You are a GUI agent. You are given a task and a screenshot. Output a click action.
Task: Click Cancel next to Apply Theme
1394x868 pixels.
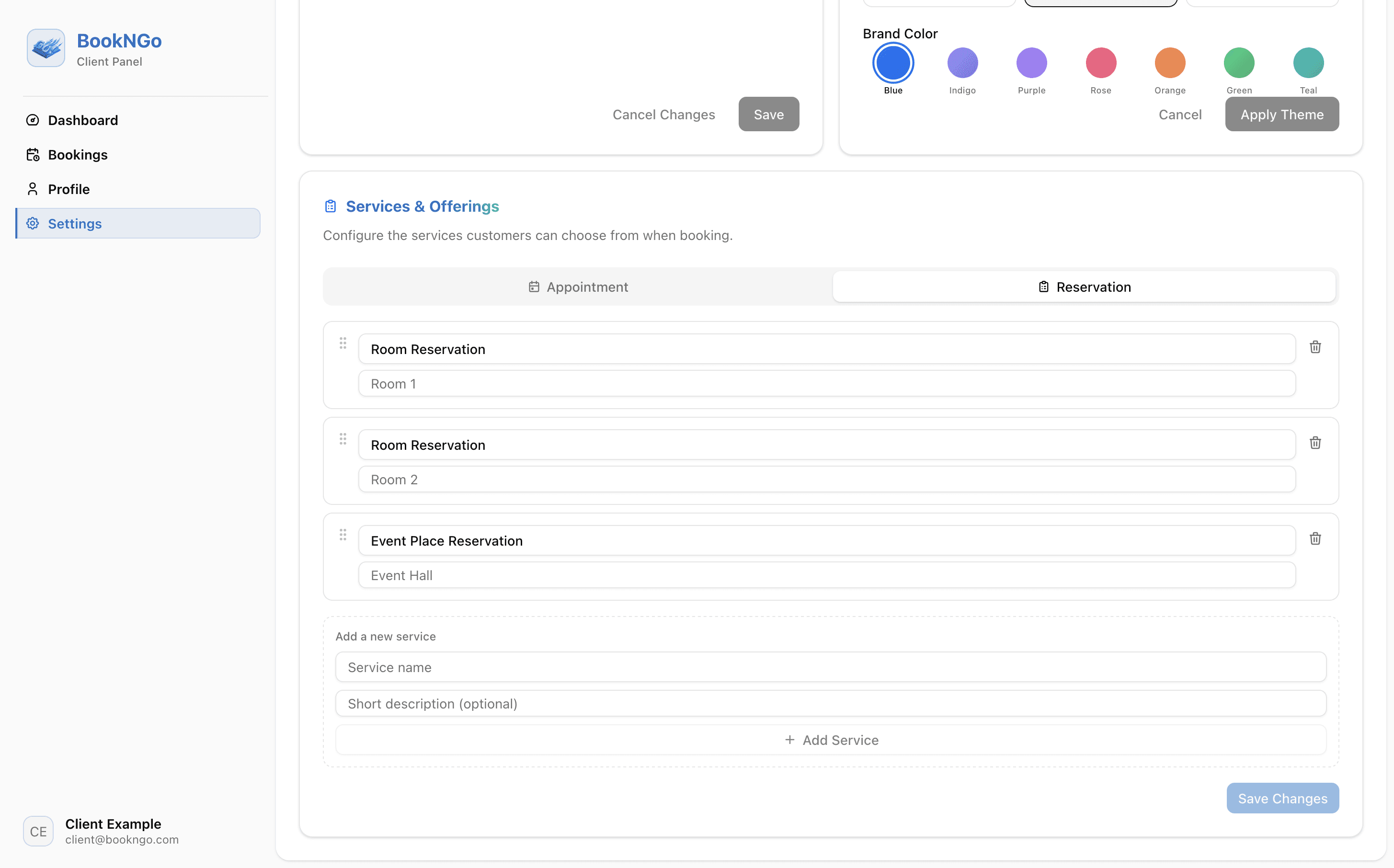tap(1179, 114)
